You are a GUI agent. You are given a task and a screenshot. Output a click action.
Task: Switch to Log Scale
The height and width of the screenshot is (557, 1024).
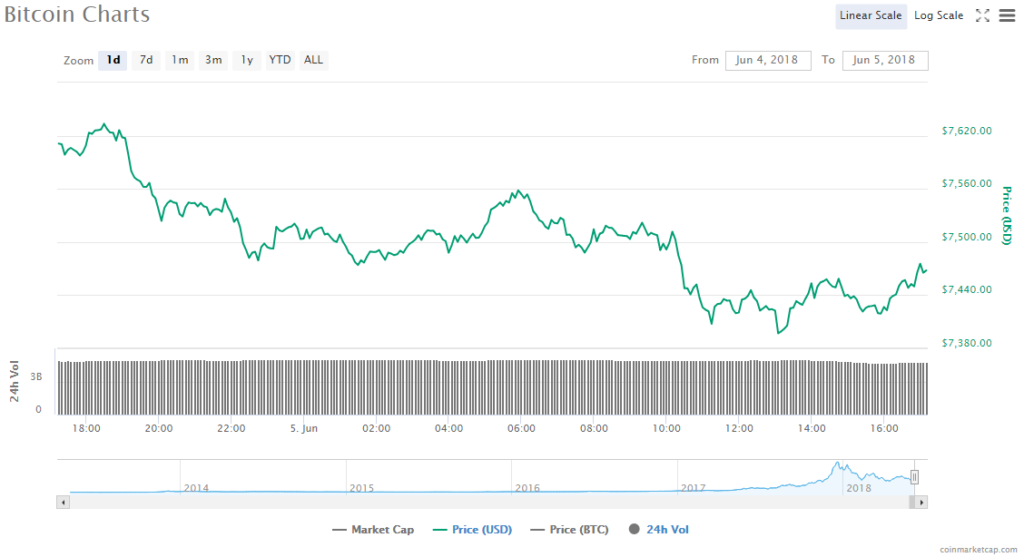pyautogui.click(x=938, y=15)
